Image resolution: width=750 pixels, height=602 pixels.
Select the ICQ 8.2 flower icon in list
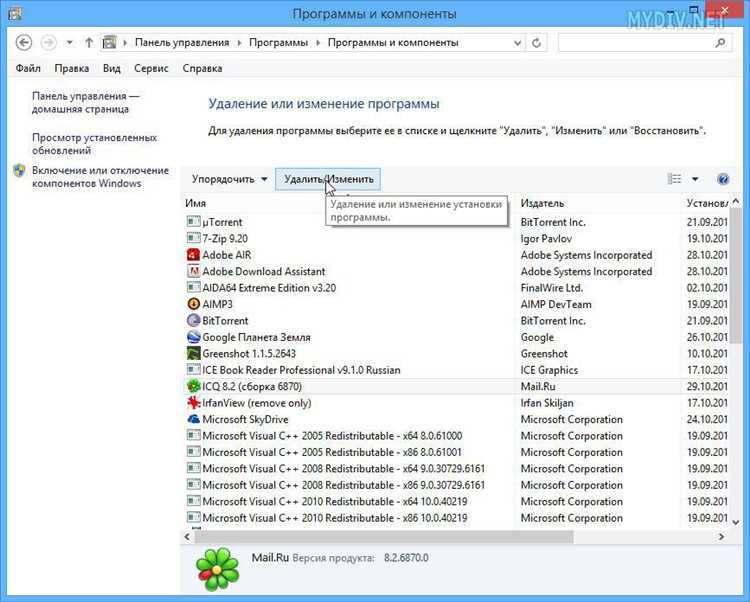click(x=193, y=386)
